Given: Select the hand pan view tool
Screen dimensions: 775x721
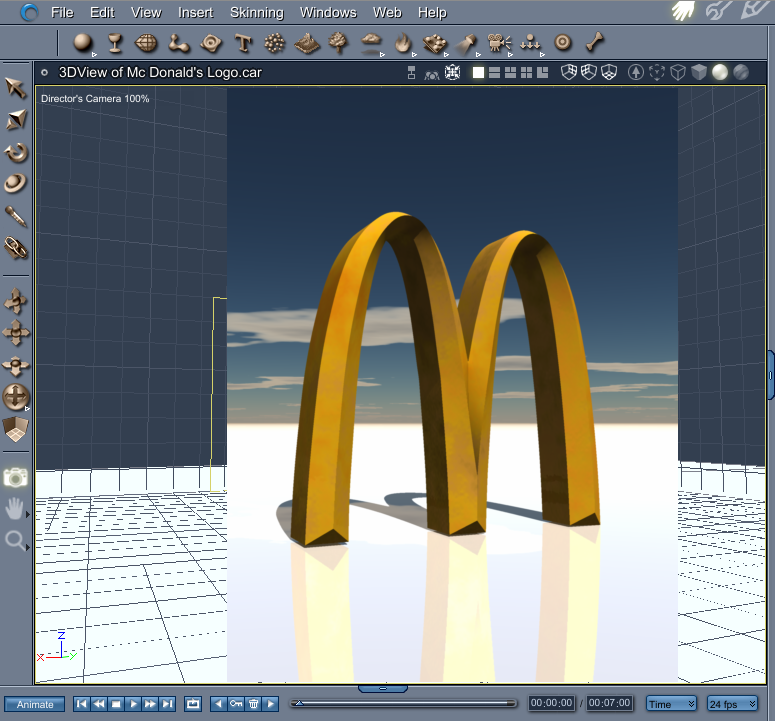Looking at the screenshot, I should pyautogui.click(x=14, y=509).
